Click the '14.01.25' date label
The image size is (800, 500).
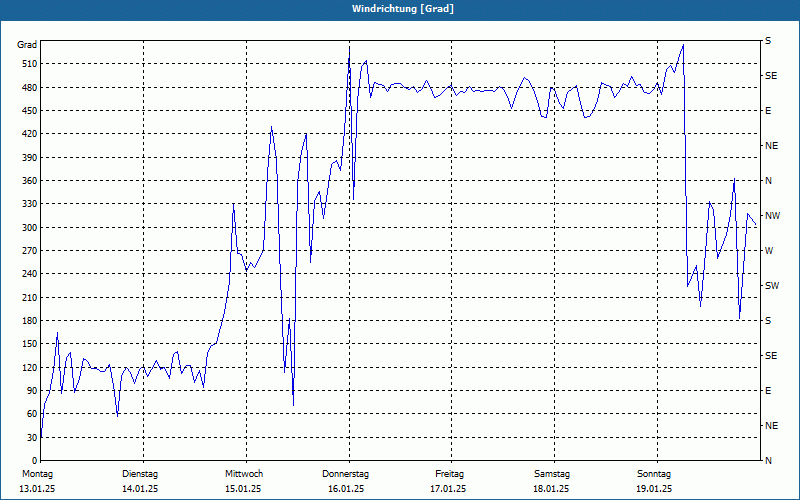pyautogui.click(x=140, y=489)
